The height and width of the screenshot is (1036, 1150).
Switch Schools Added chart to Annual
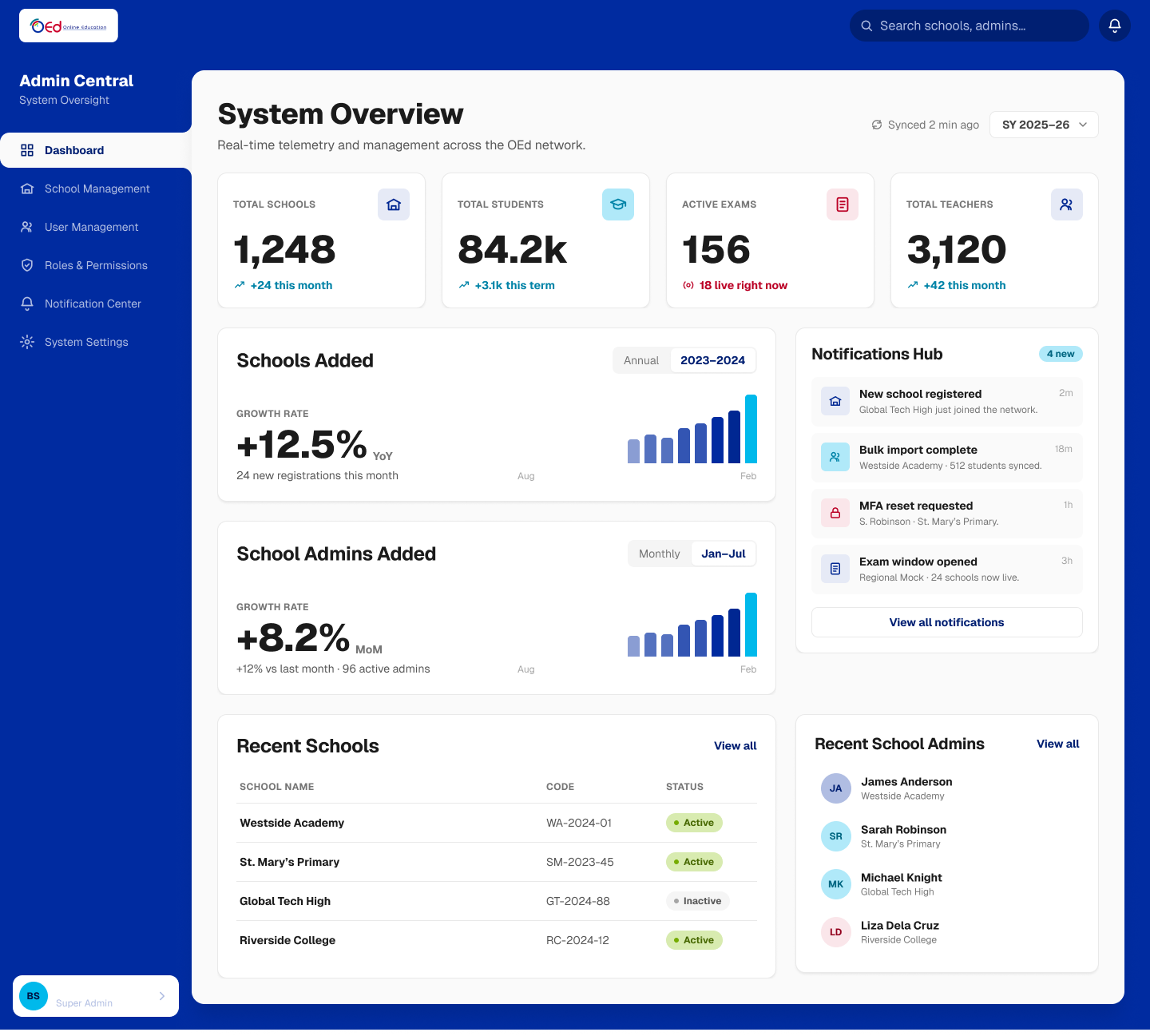pyautogui.click(x=641, y=360)
